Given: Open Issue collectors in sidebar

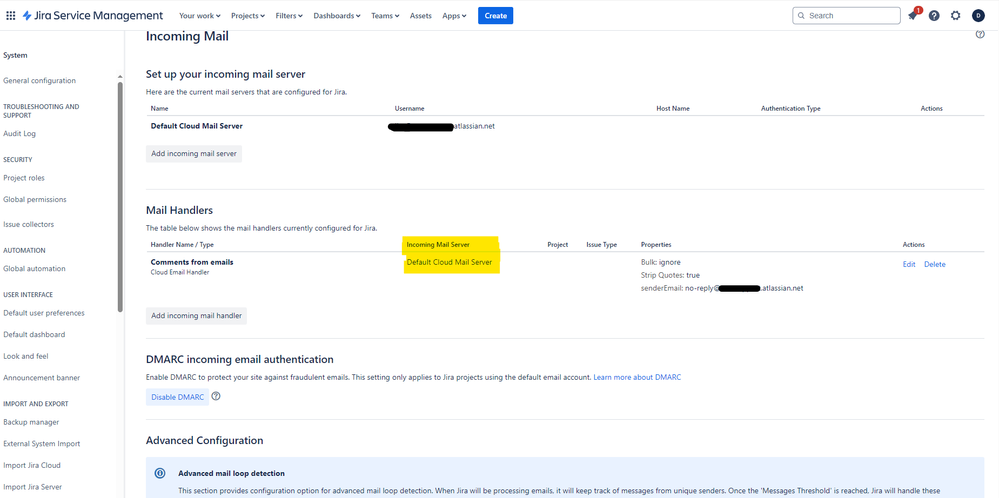Looking at the screenshot, I should [29, 225].
